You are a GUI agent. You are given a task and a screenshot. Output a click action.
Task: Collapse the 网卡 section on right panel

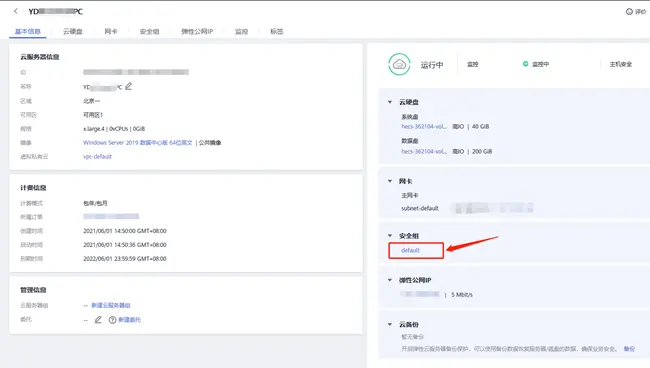point(390,181)
